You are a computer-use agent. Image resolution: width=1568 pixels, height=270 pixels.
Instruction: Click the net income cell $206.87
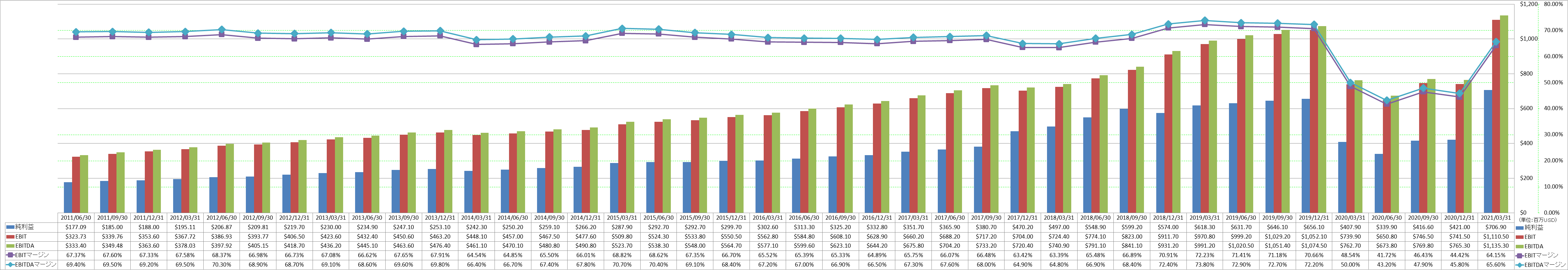(222, 227)
